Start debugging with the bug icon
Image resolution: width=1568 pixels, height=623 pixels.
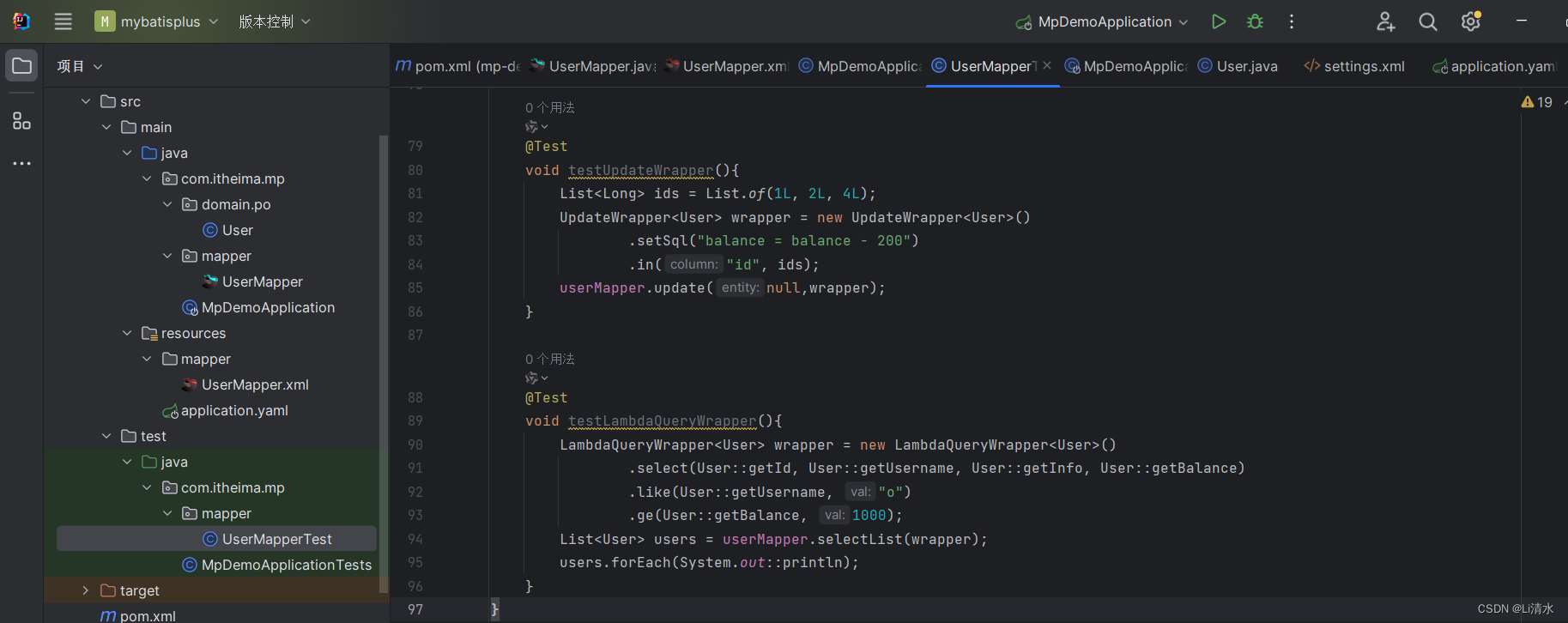tap(1255, 21)
